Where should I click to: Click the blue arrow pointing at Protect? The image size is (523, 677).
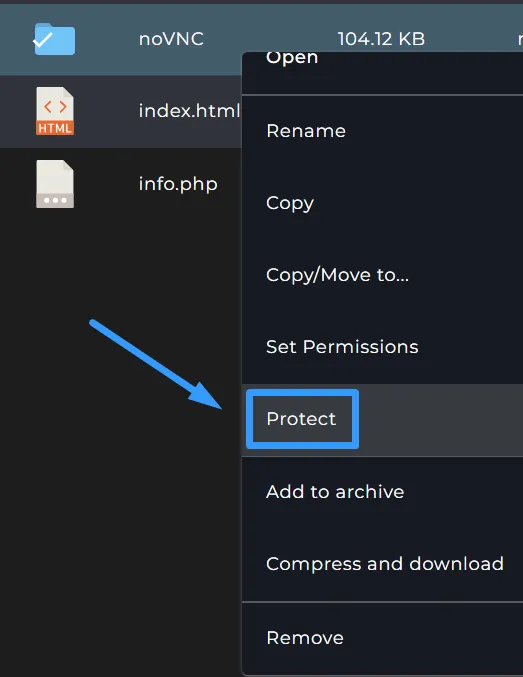[x=155, y=364]
